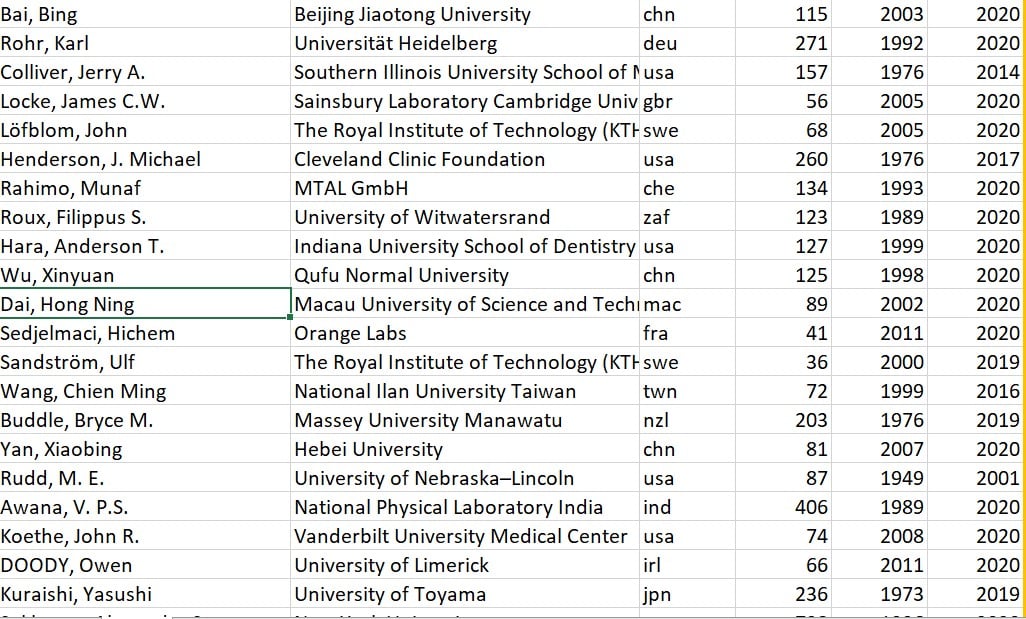Select Southern Illinois University School cell

pyautogui.click(x=465, y=71)
